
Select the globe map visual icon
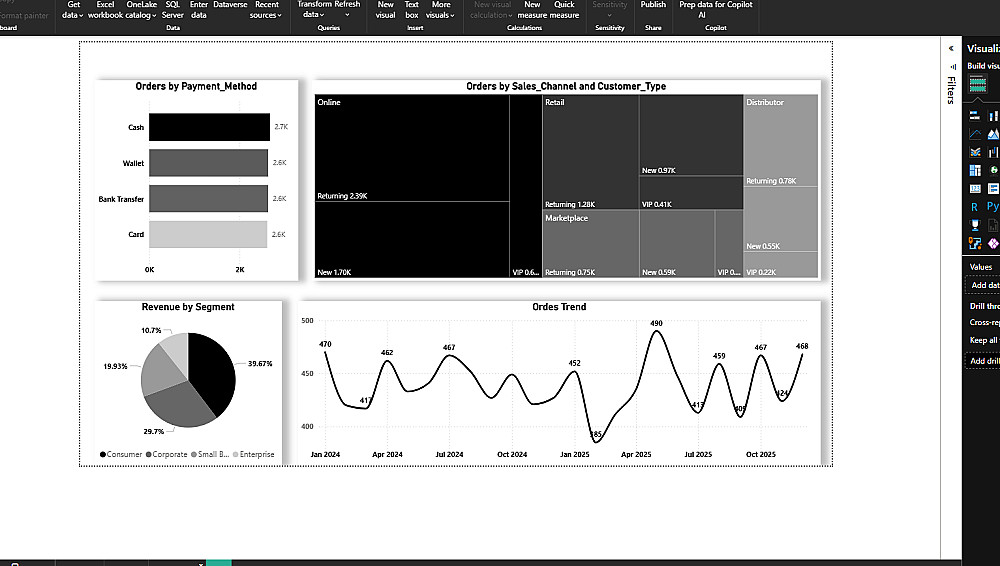(x=993, y=170)
